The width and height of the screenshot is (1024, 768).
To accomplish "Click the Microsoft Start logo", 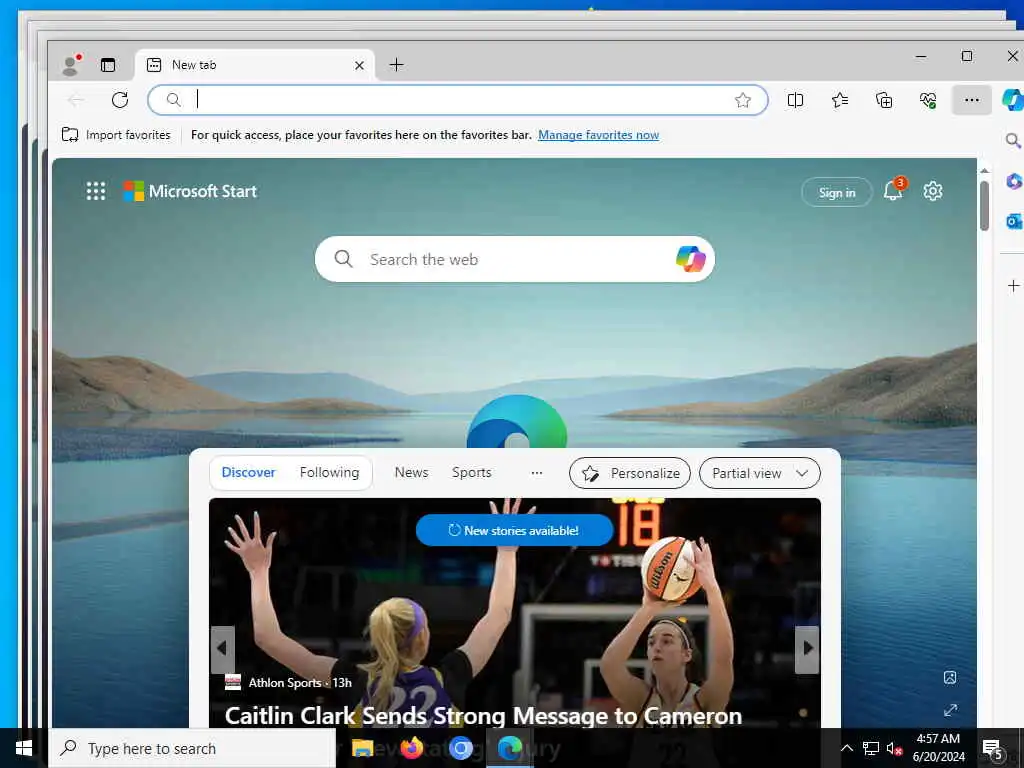I will pos(190,191).
